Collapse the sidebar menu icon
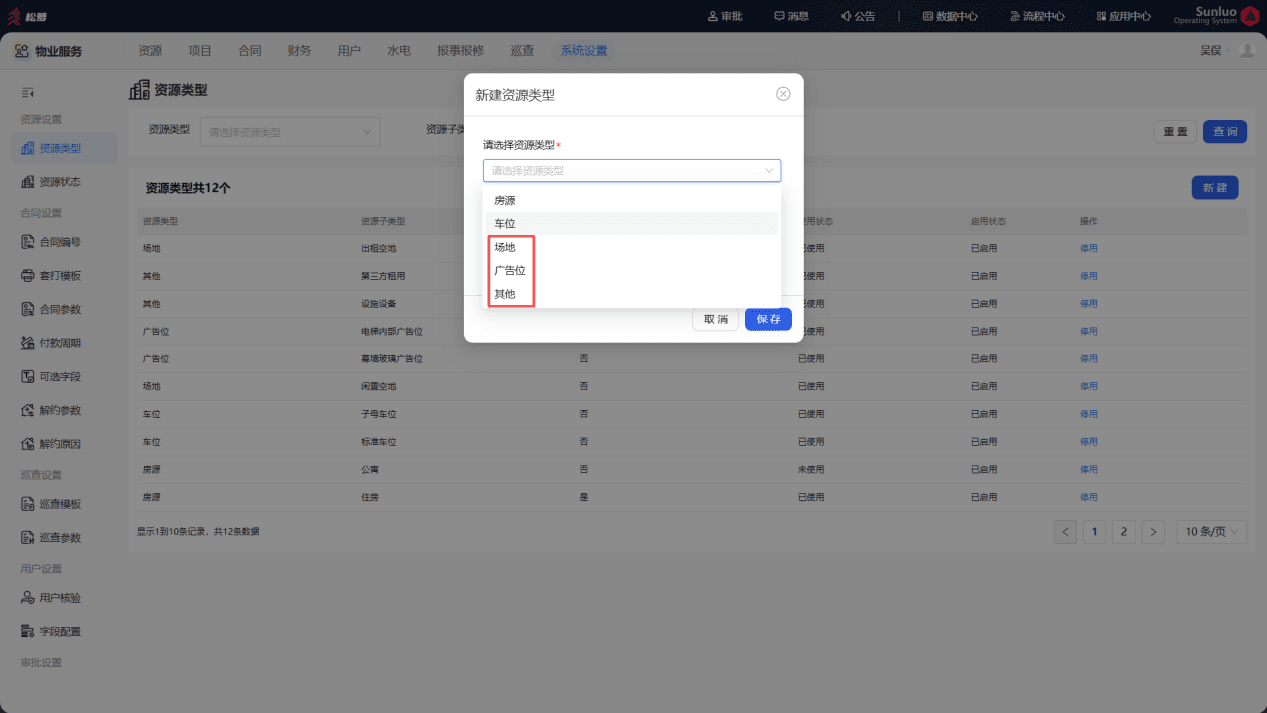1267x713 pixels. tap(28, 92)
